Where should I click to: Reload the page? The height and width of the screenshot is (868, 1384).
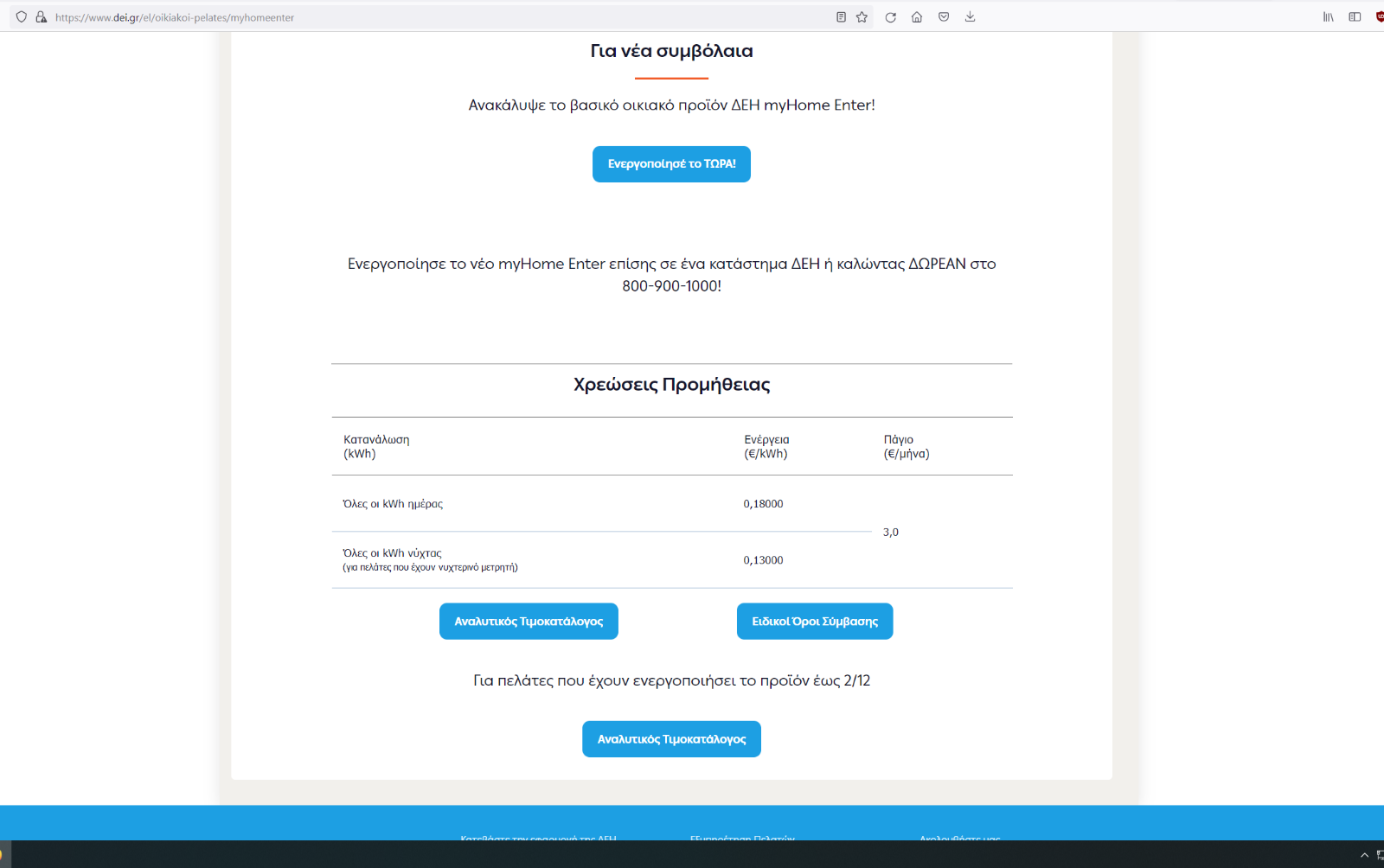coord(890,17)
